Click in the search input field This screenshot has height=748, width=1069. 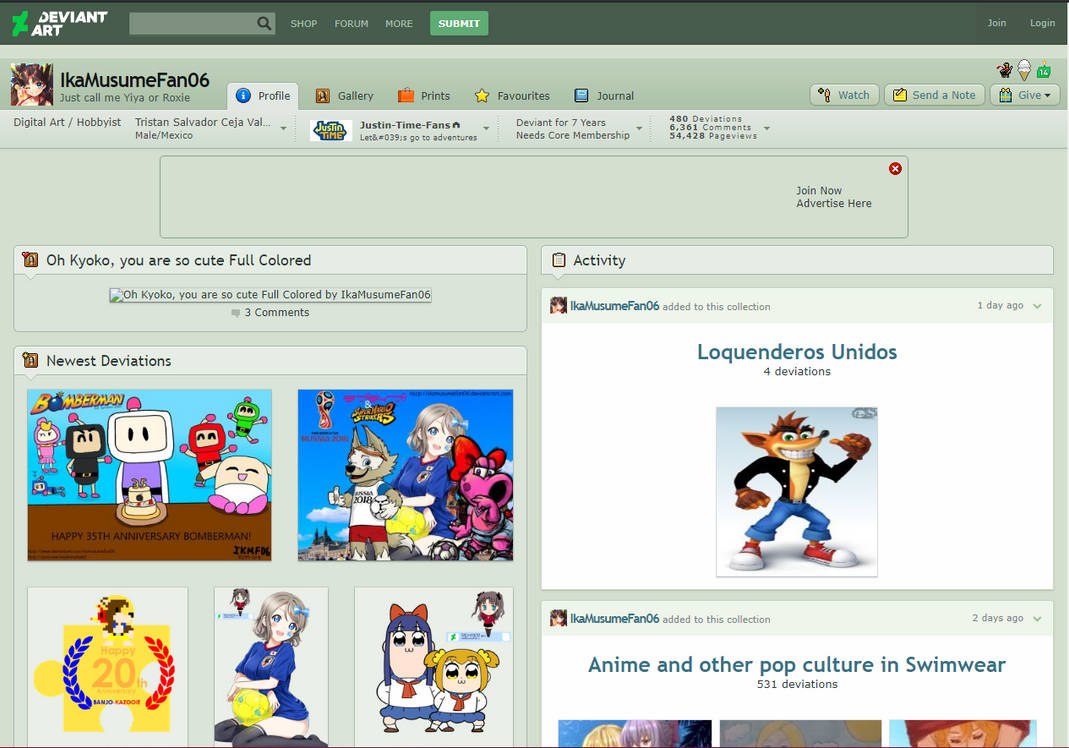[192, 23]
